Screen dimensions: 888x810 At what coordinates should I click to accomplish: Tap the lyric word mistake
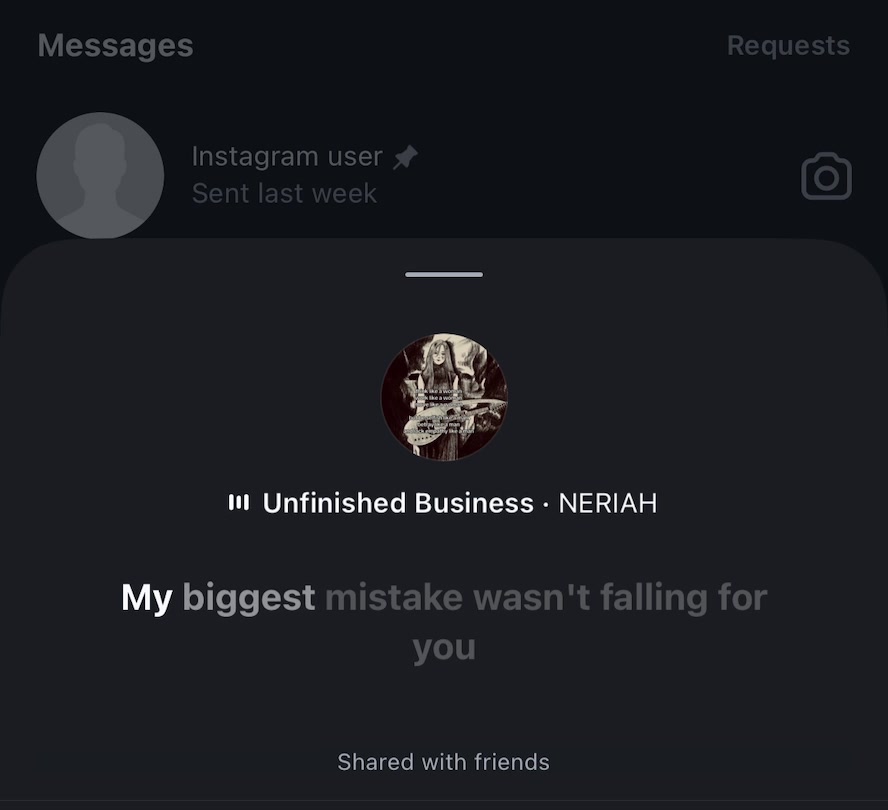(x=394, y=598)
